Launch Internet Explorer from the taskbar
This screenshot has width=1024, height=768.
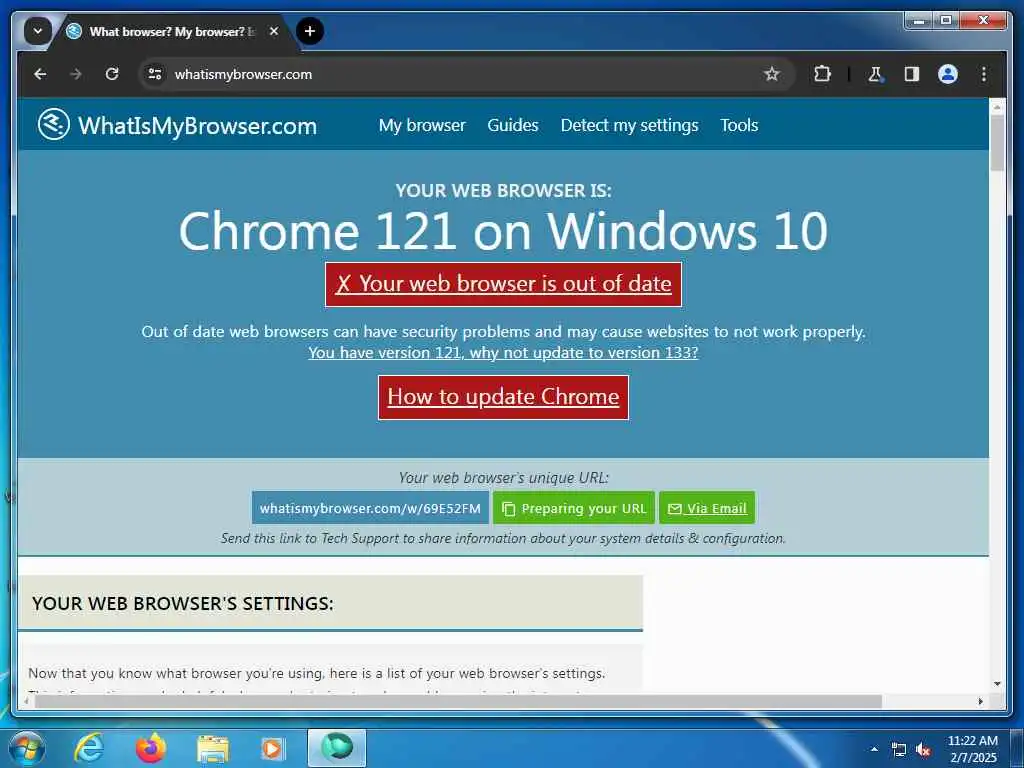(89, 748)
